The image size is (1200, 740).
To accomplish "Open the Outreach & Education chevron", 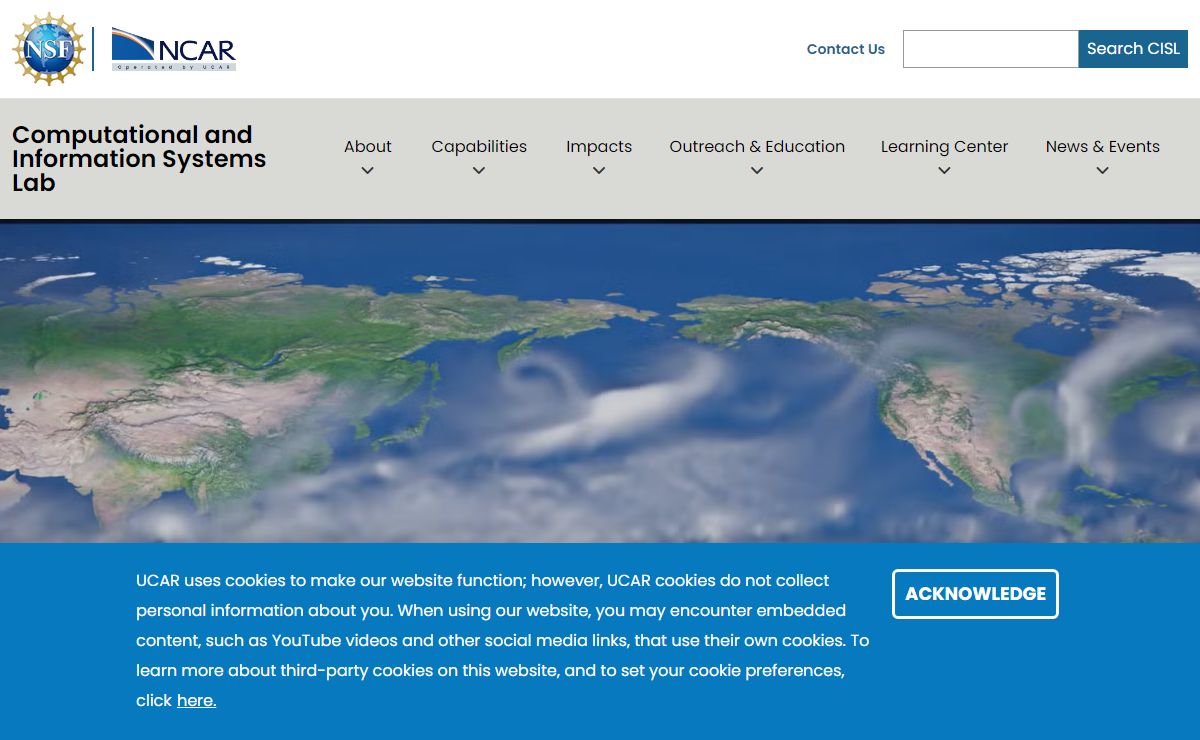I will click(757, 171).
